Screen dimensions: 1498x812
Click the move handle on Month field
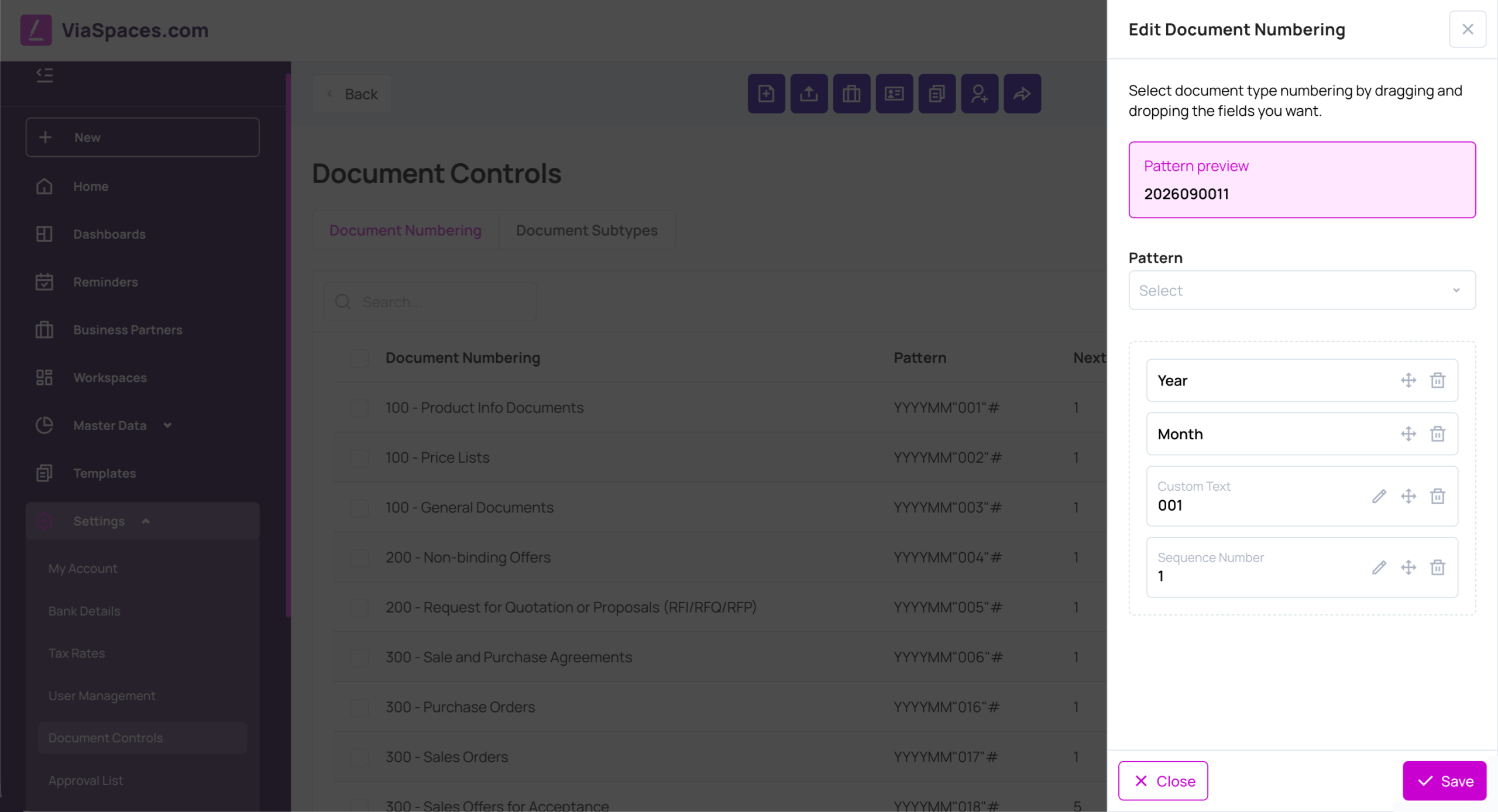tap(1408, 433)
